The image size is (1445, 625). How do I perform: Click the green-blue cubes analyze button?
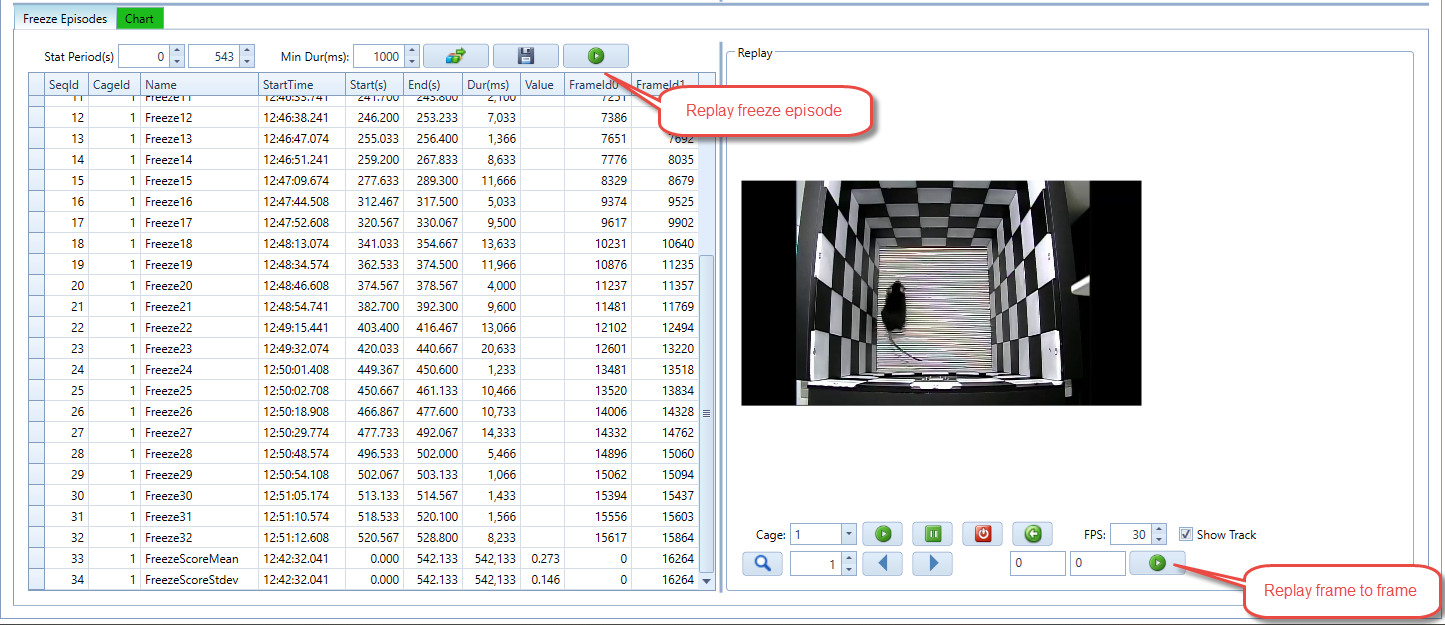[455, 57]
